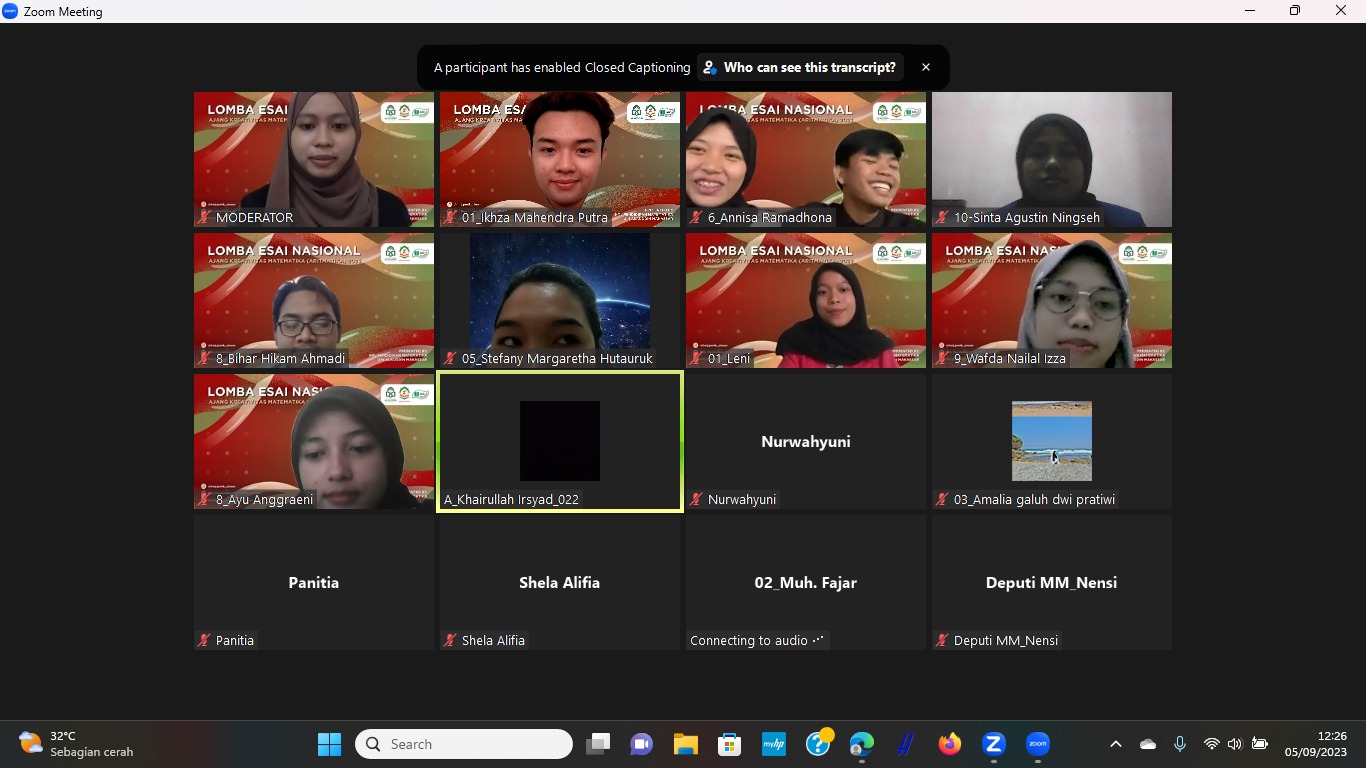Click the Microsoft Edge taskbar icon

861,744
